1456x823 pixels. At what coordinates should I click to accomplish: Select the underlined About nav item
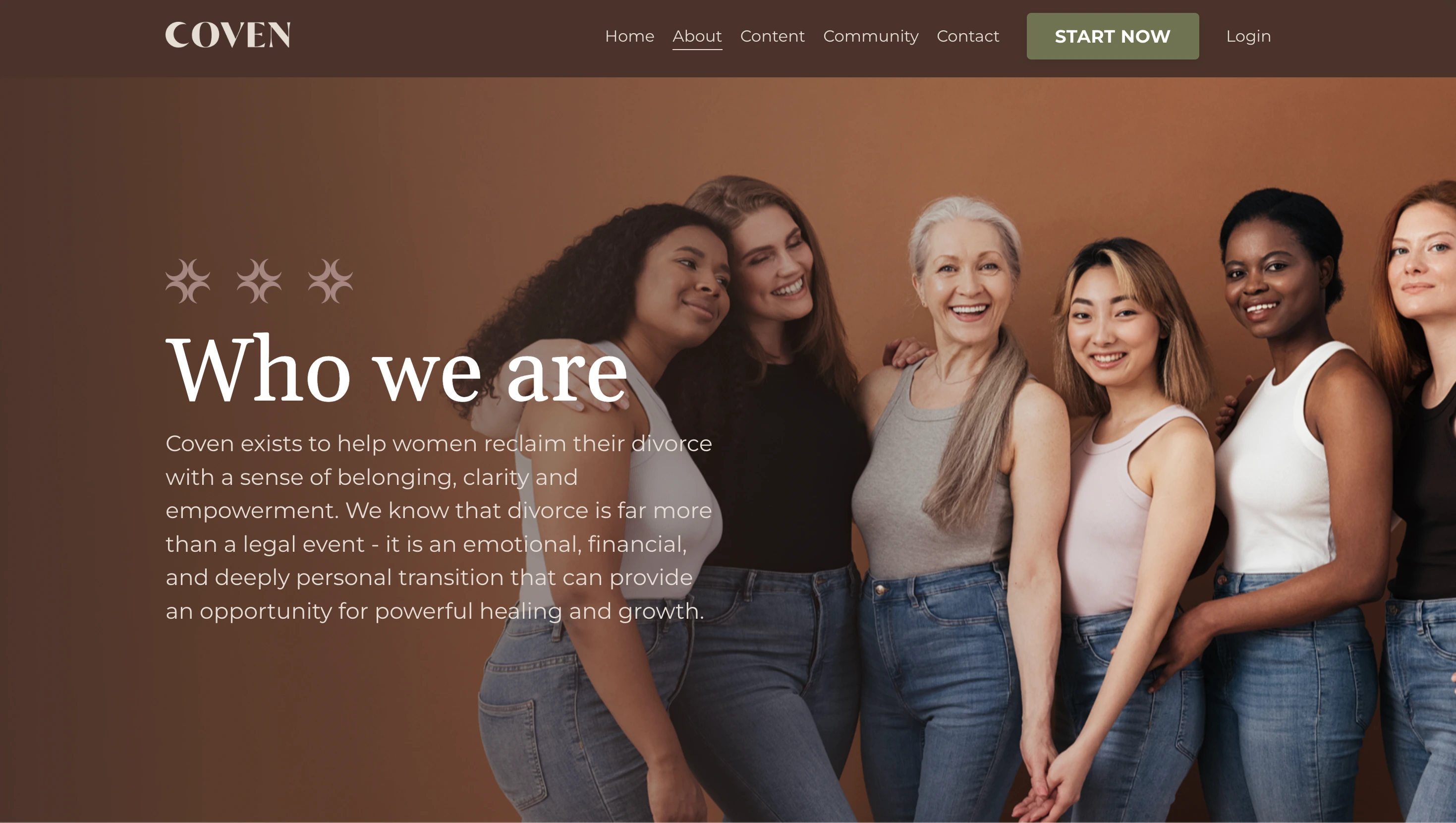click(697, 36)
